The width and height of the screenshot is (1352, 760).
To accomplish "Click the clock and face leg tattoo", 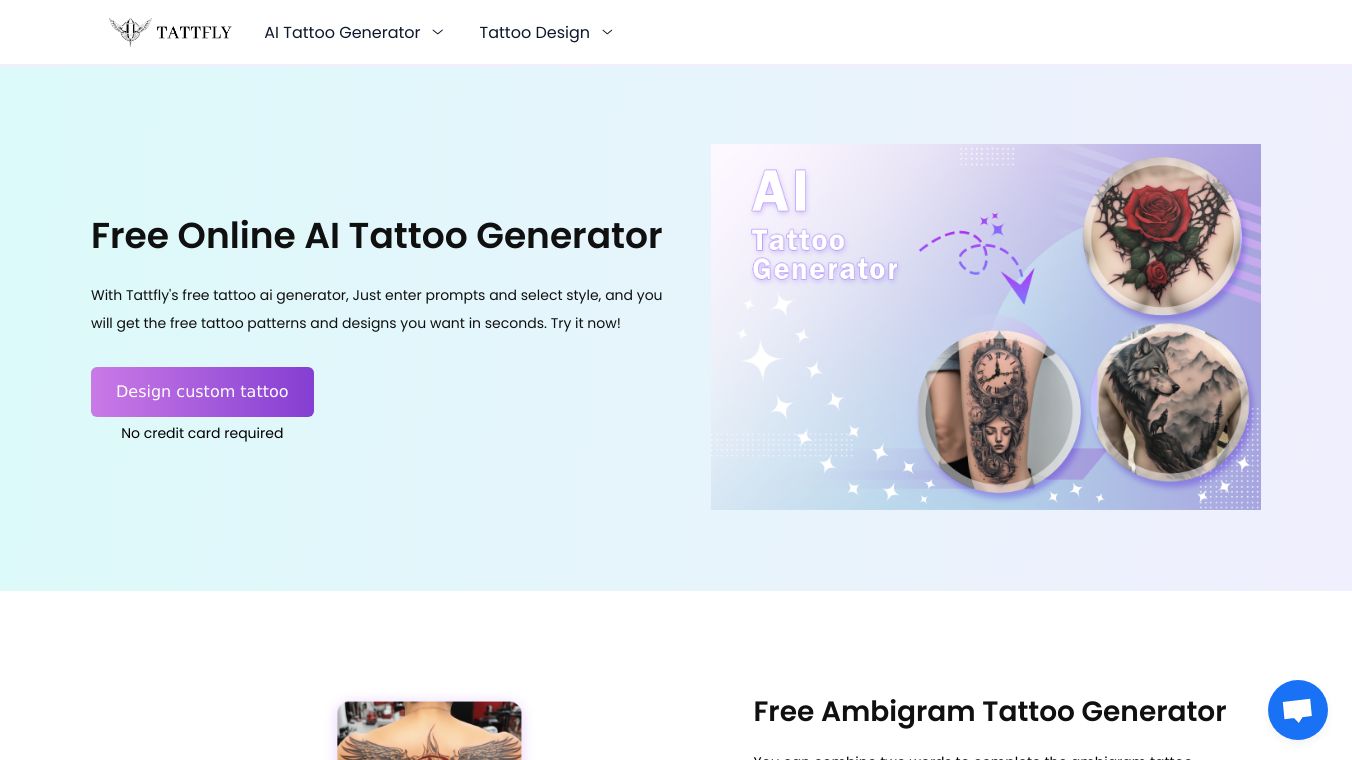I will (1000, 412).
